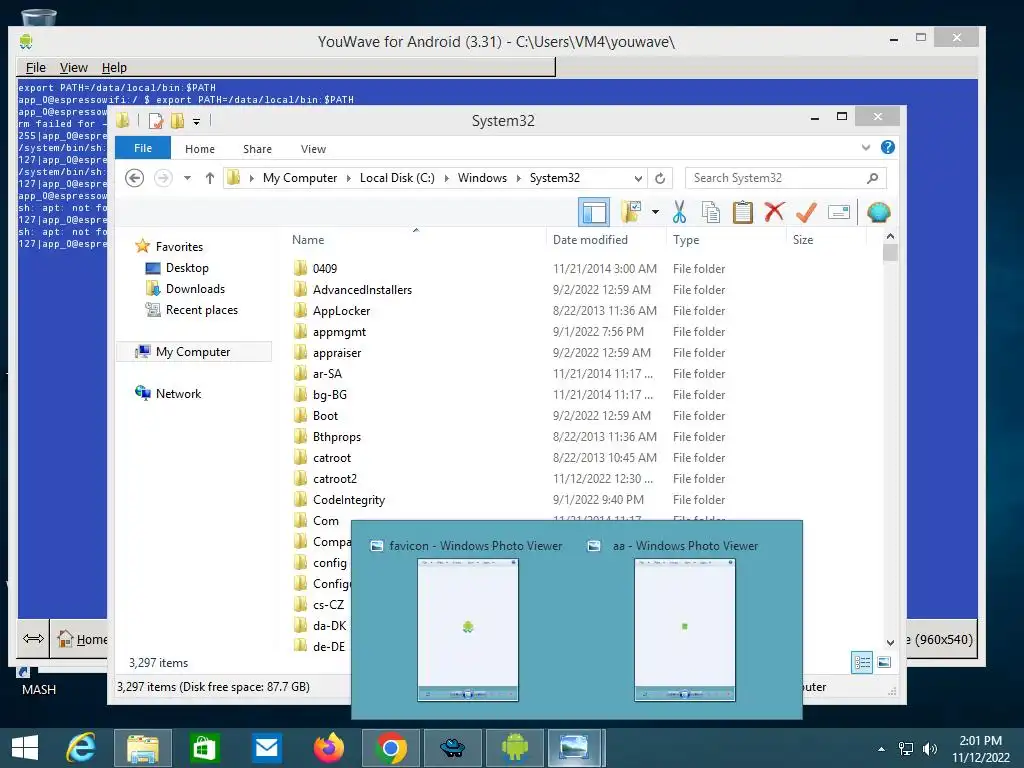Viewport: 1024px width, 768px height.
Task: Select the AppLocker folder
Action: tap(341, 311)
